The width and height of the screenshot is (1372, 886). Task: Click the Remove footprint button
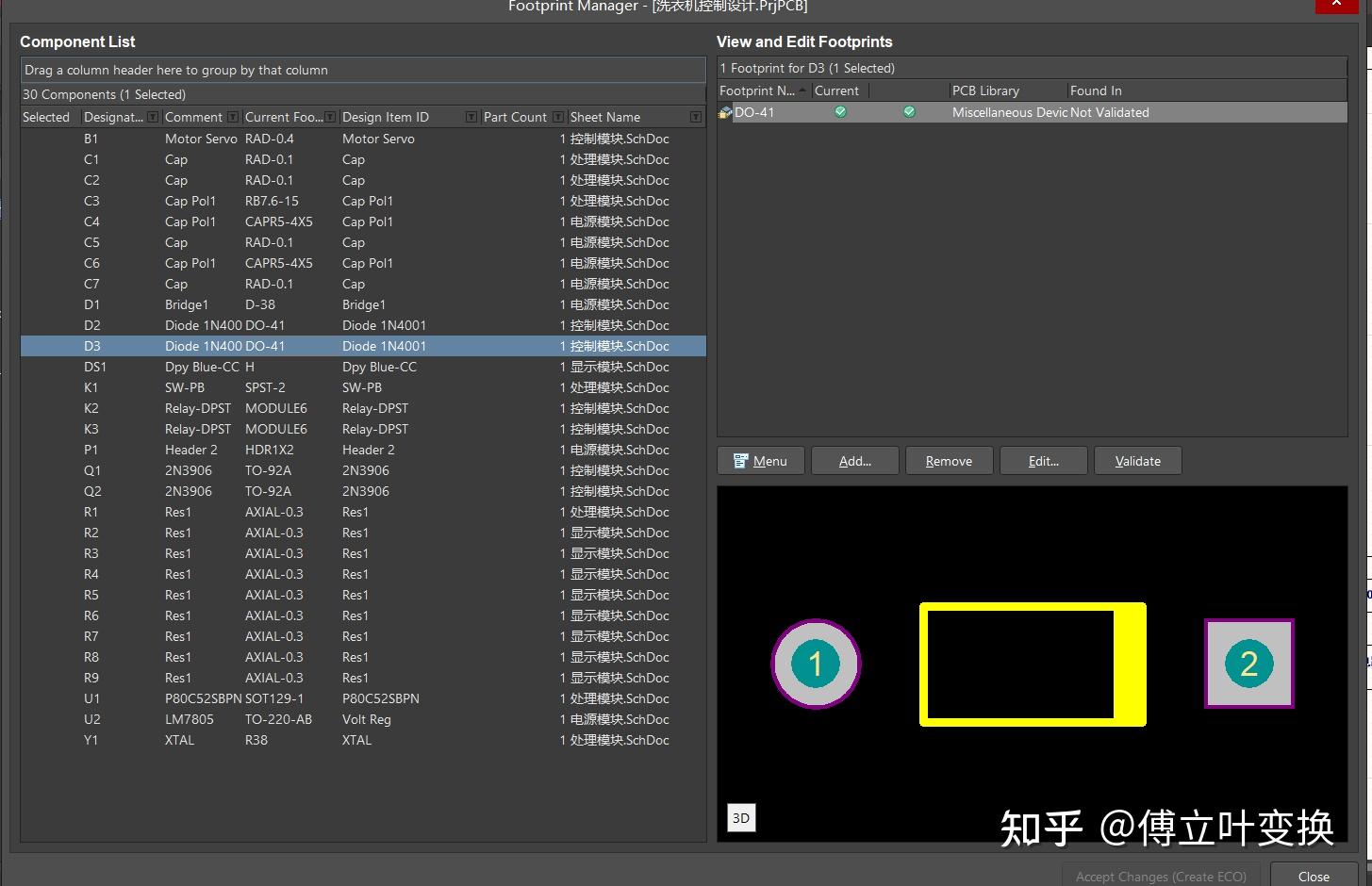[x=950, y=461]
